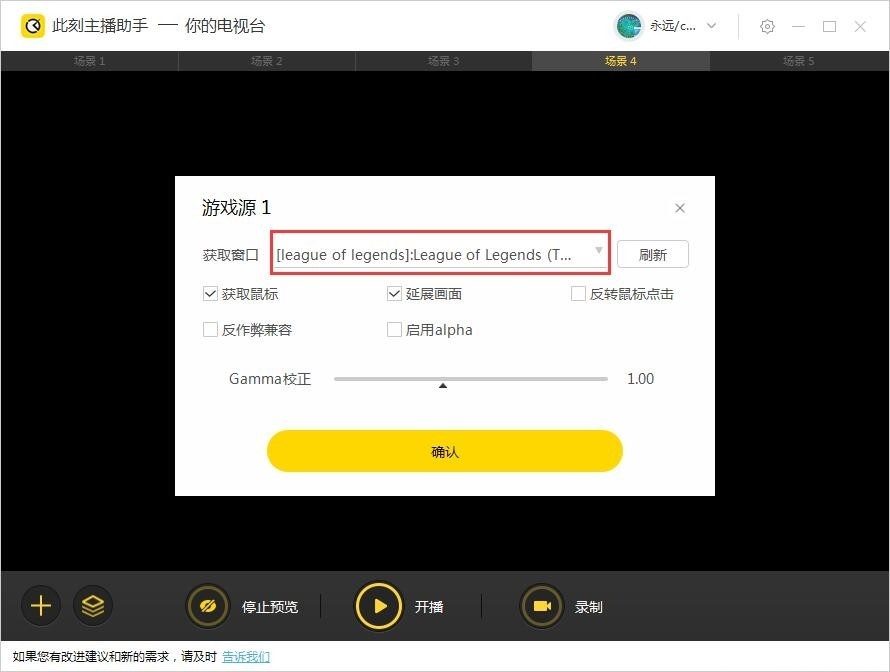890x672 pixels.
Task: Click the 停止预览 preview icon
Action: (x=210, y=605)
